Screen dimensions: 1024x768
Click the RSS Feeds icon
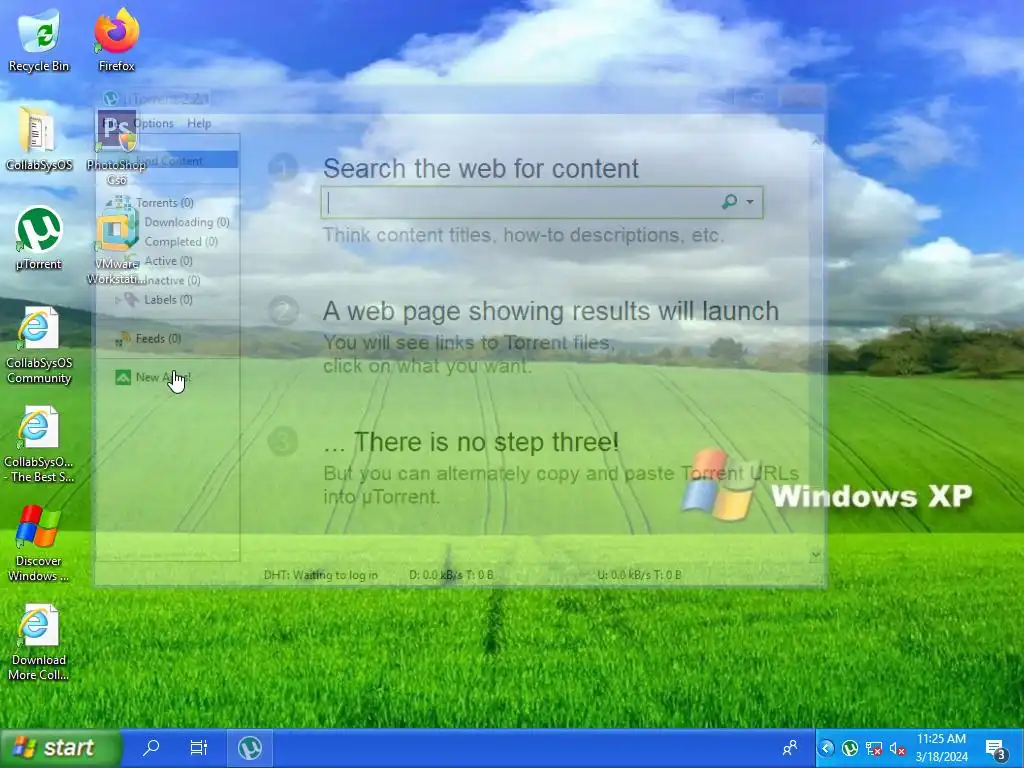click(x=121, y=339)
